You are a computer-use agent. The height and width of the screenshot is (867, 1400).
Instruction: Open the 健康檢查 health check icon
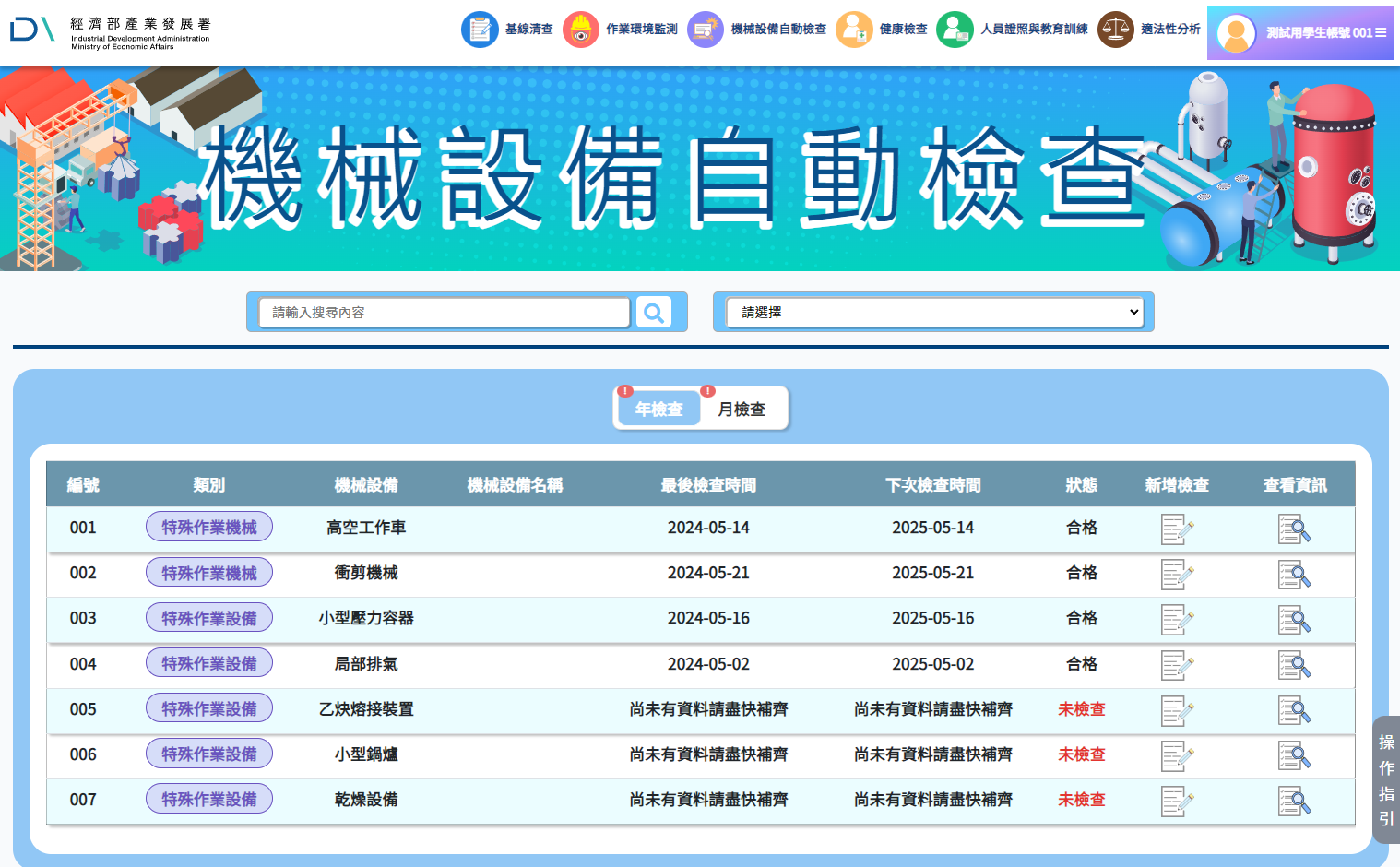(x=854, y=30)
